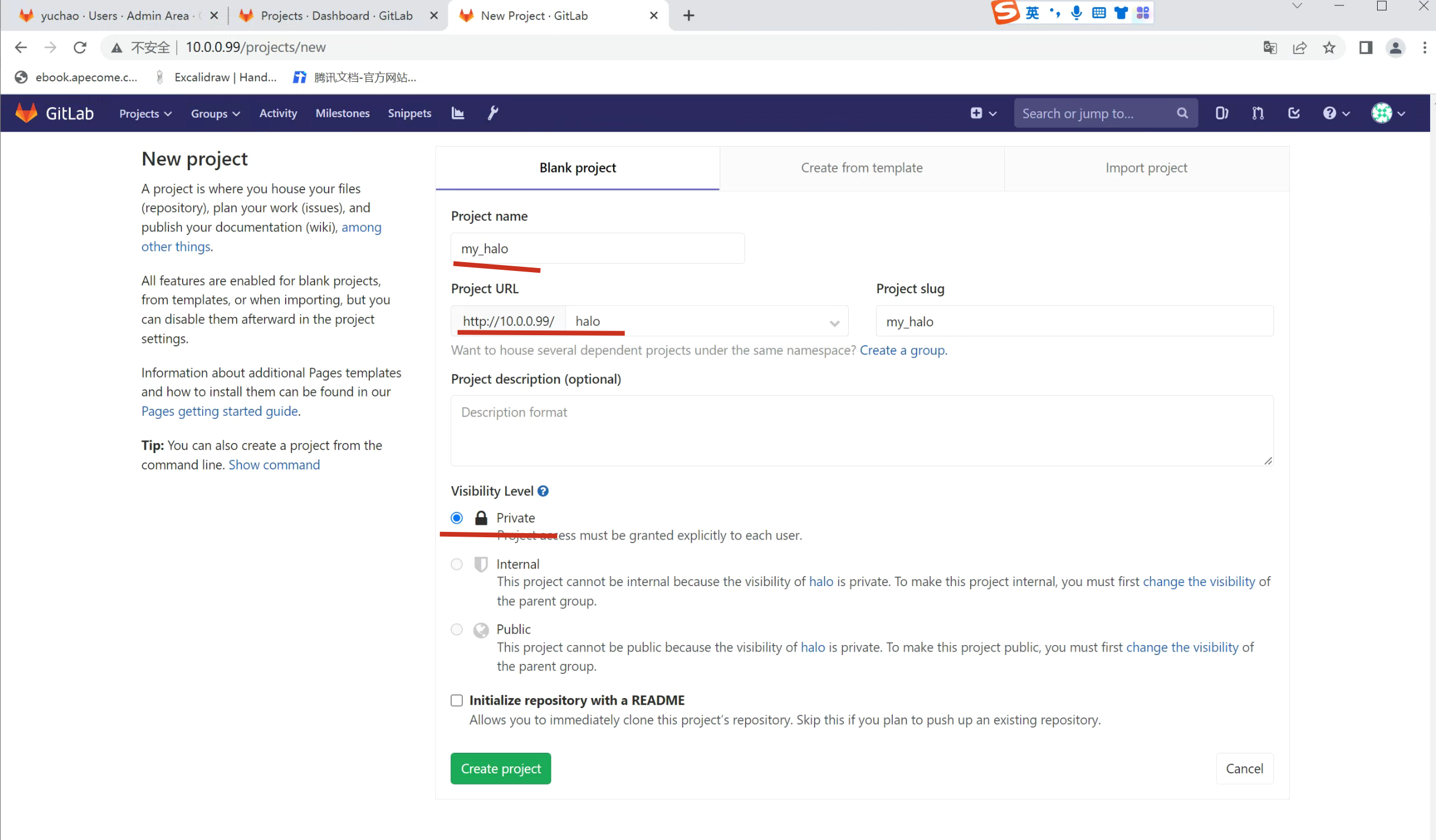Select the Private visibility radio button
Screen dimensions: 1436x840
click(456, 518)
